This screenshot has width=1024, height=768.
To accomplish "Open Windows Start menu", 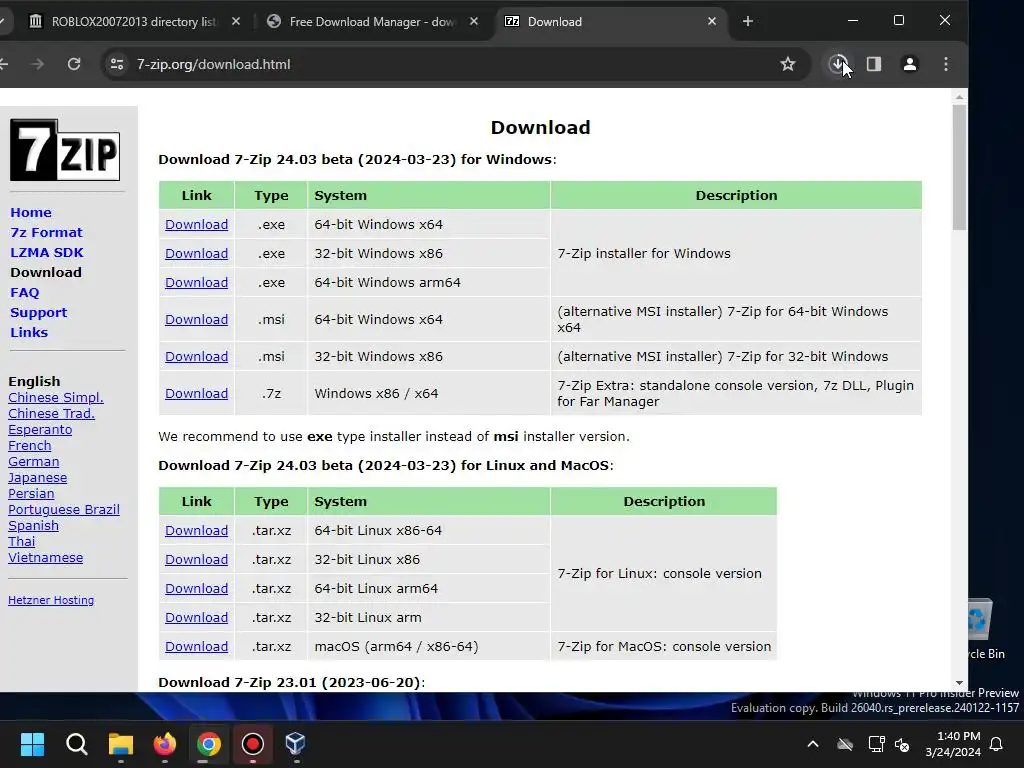I will [32, 744].
